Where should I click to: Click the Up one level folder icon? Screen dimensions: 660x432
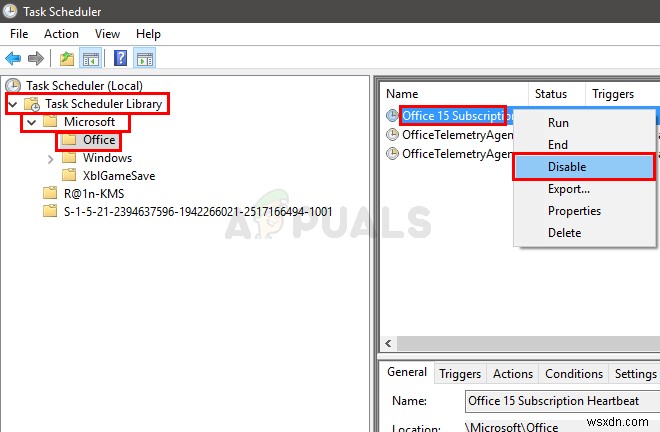[67, 59]
